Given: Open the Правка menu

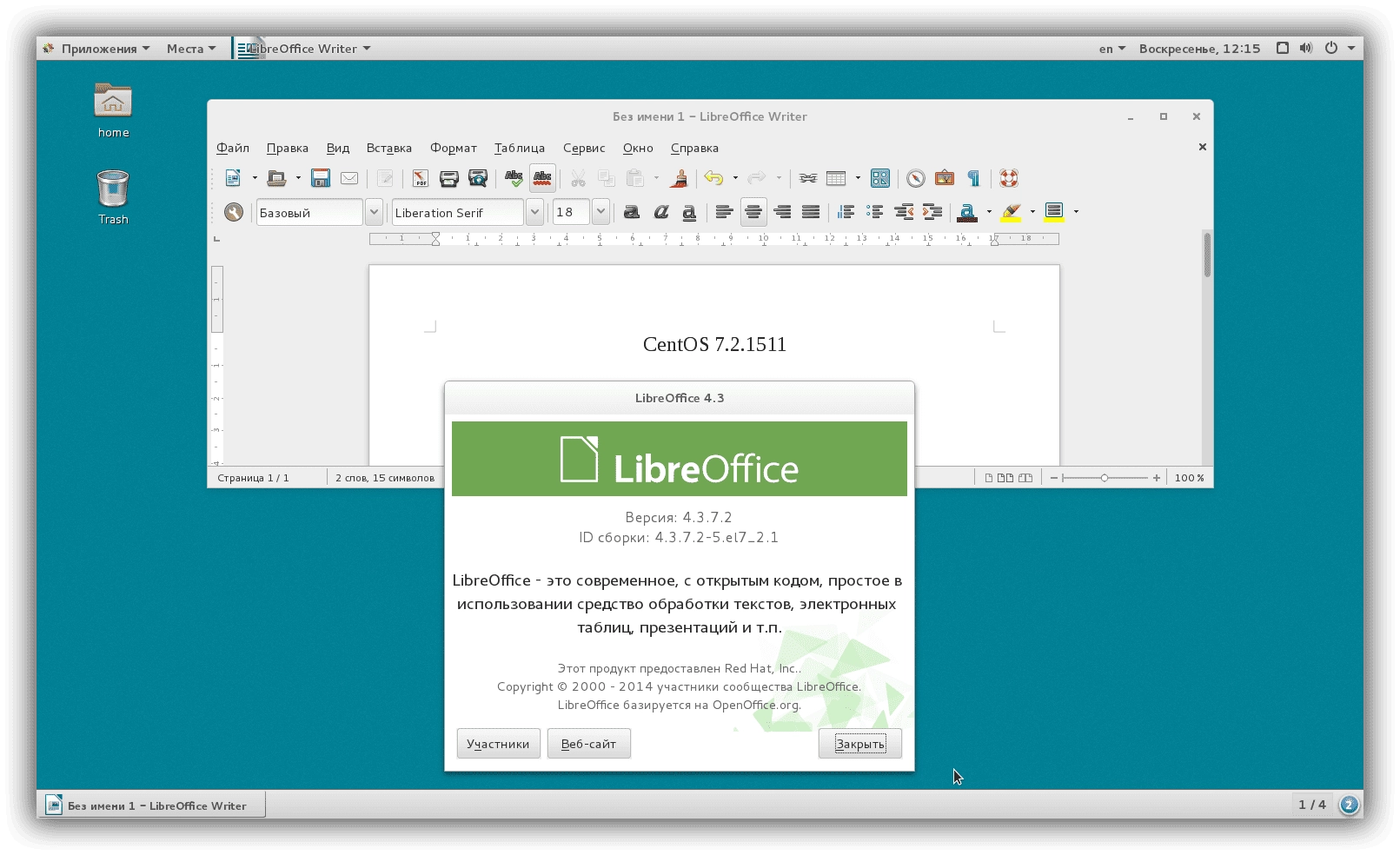Looking at the screenshot, I should 288,148.
